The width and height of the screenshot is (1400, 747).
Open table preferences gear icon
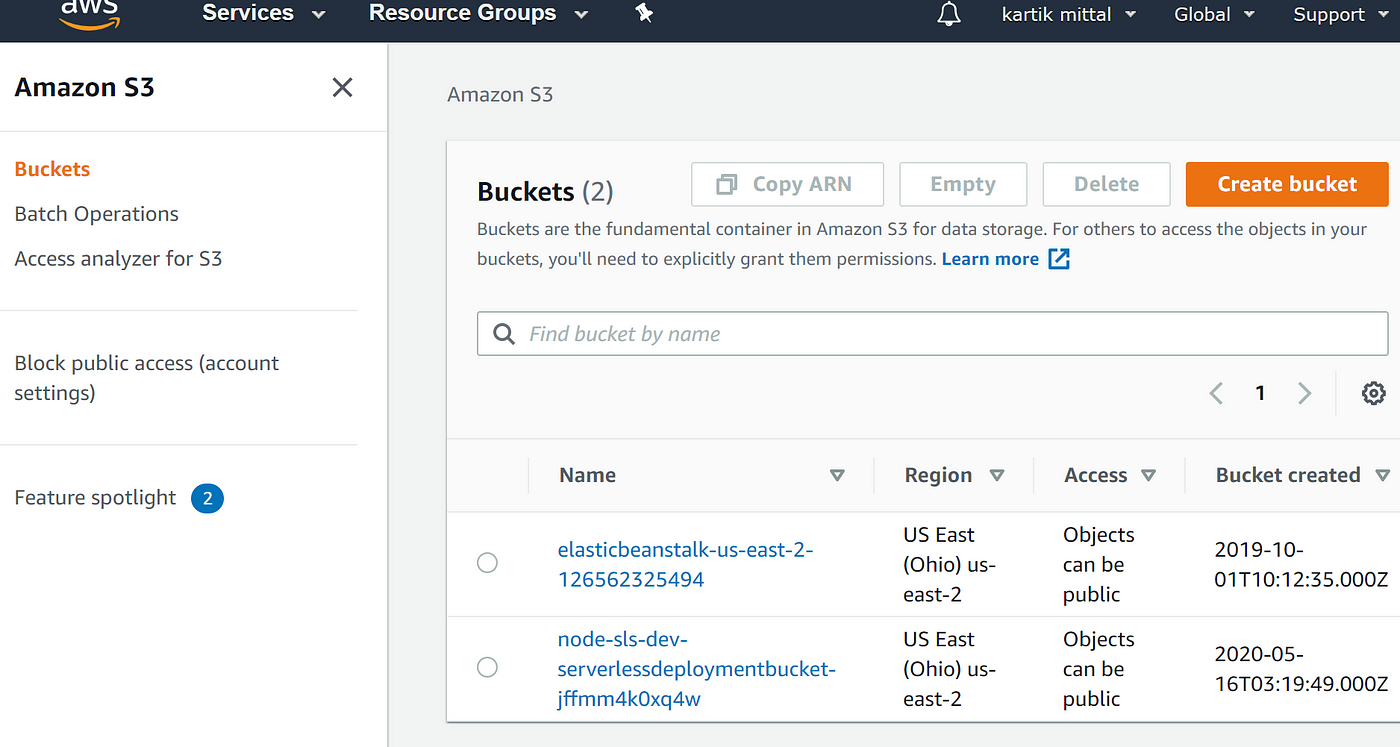[x=1374, y=393]
